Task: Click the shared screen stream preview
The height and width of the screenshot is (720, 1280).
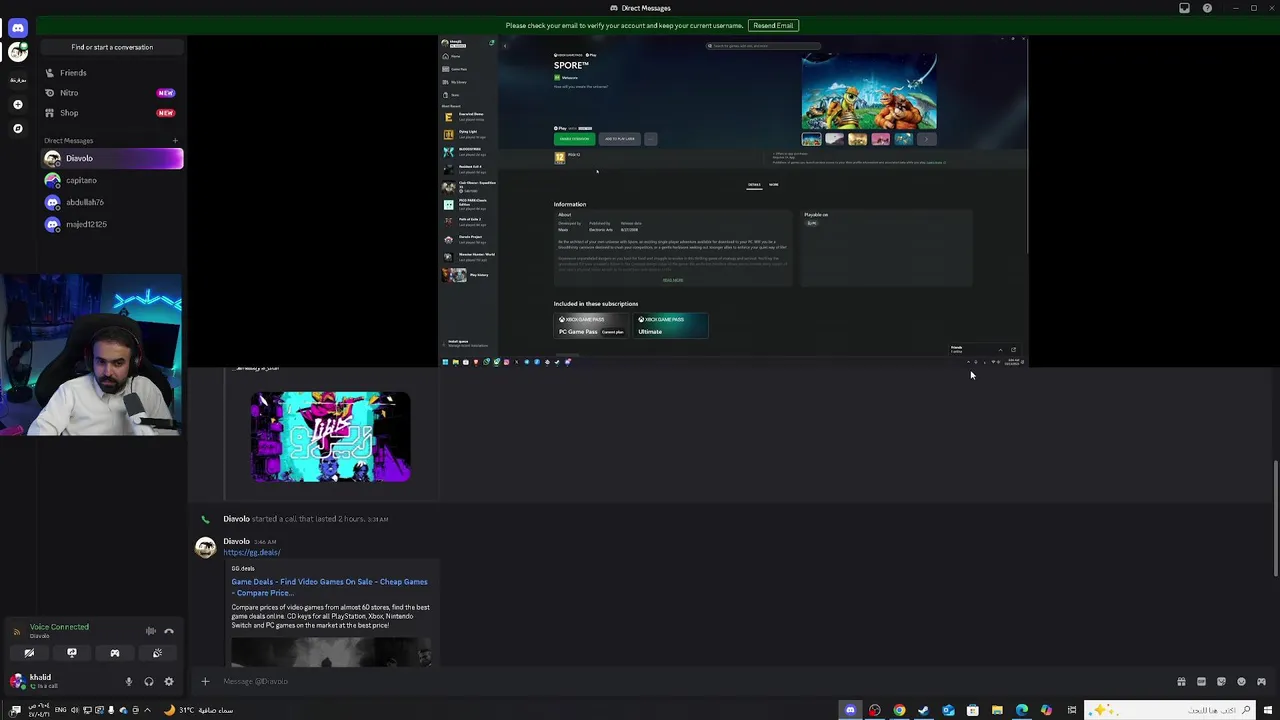Action: [733, 202]
